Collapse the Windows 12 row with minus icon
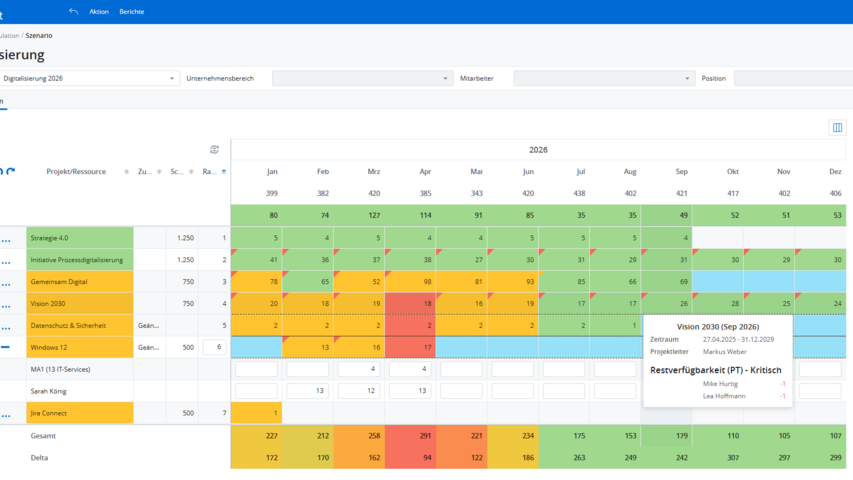The height and width of the screenshot is (480, 853). tap(6, 348)
